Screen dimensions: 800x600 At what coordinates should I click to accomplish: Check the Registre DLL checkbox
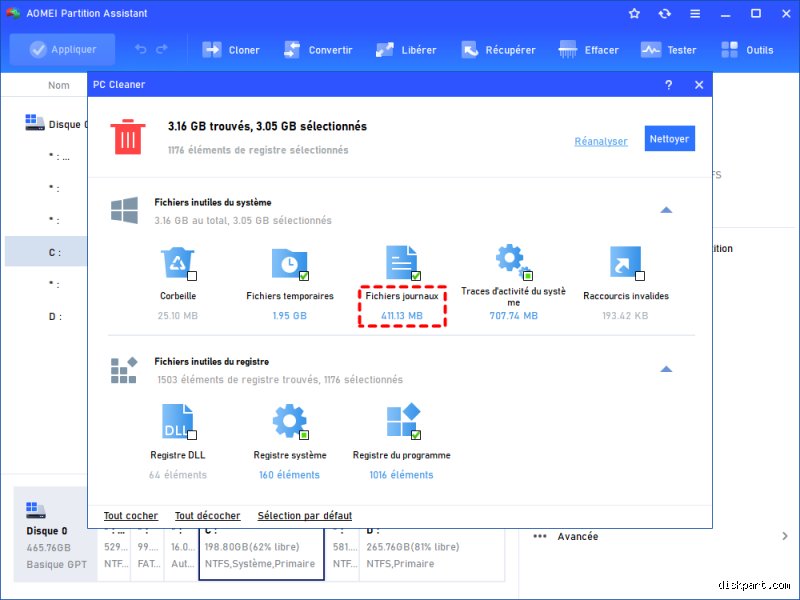point(192,435)
